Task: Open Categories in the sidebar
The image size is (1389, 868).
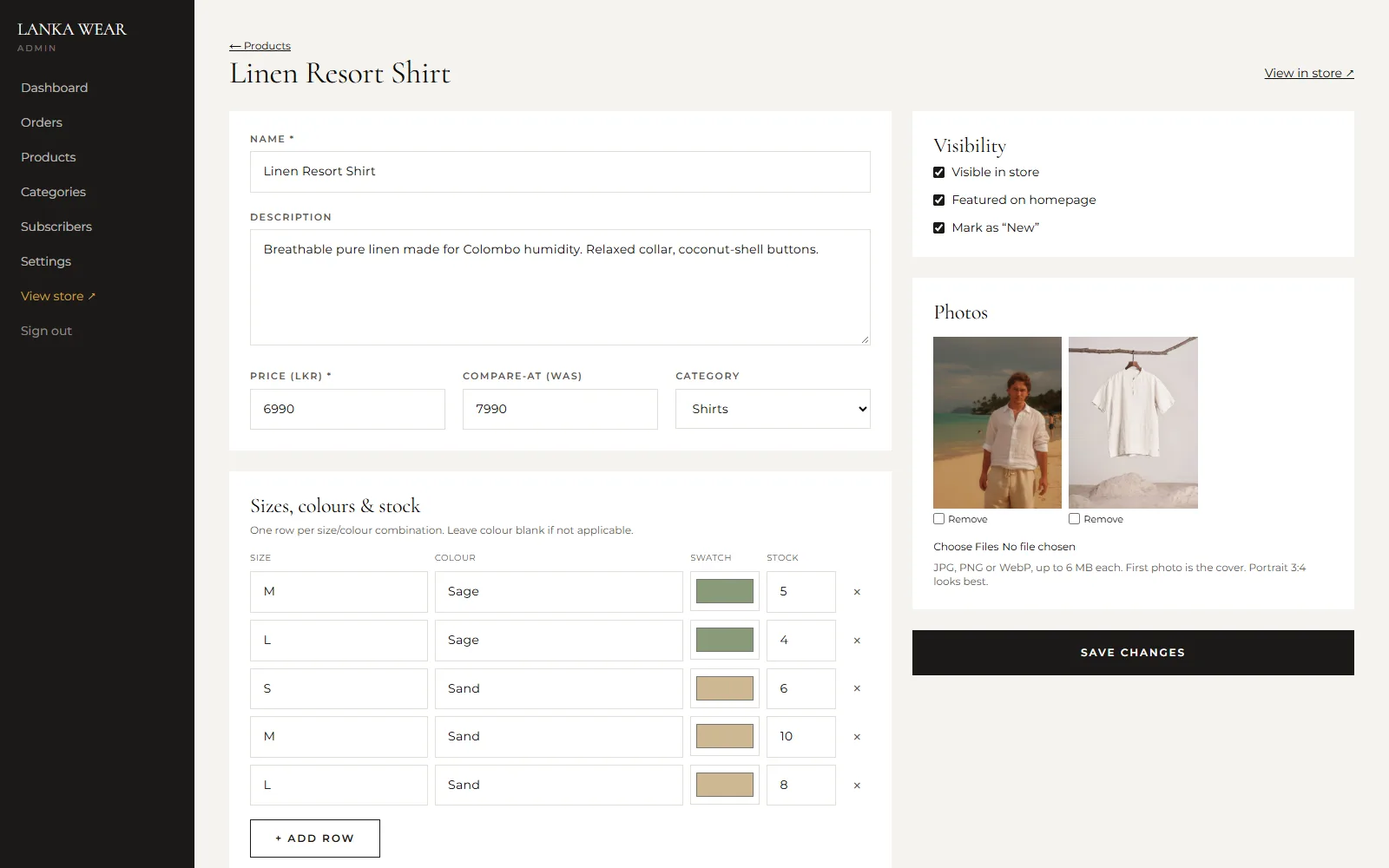Action: 53,192
